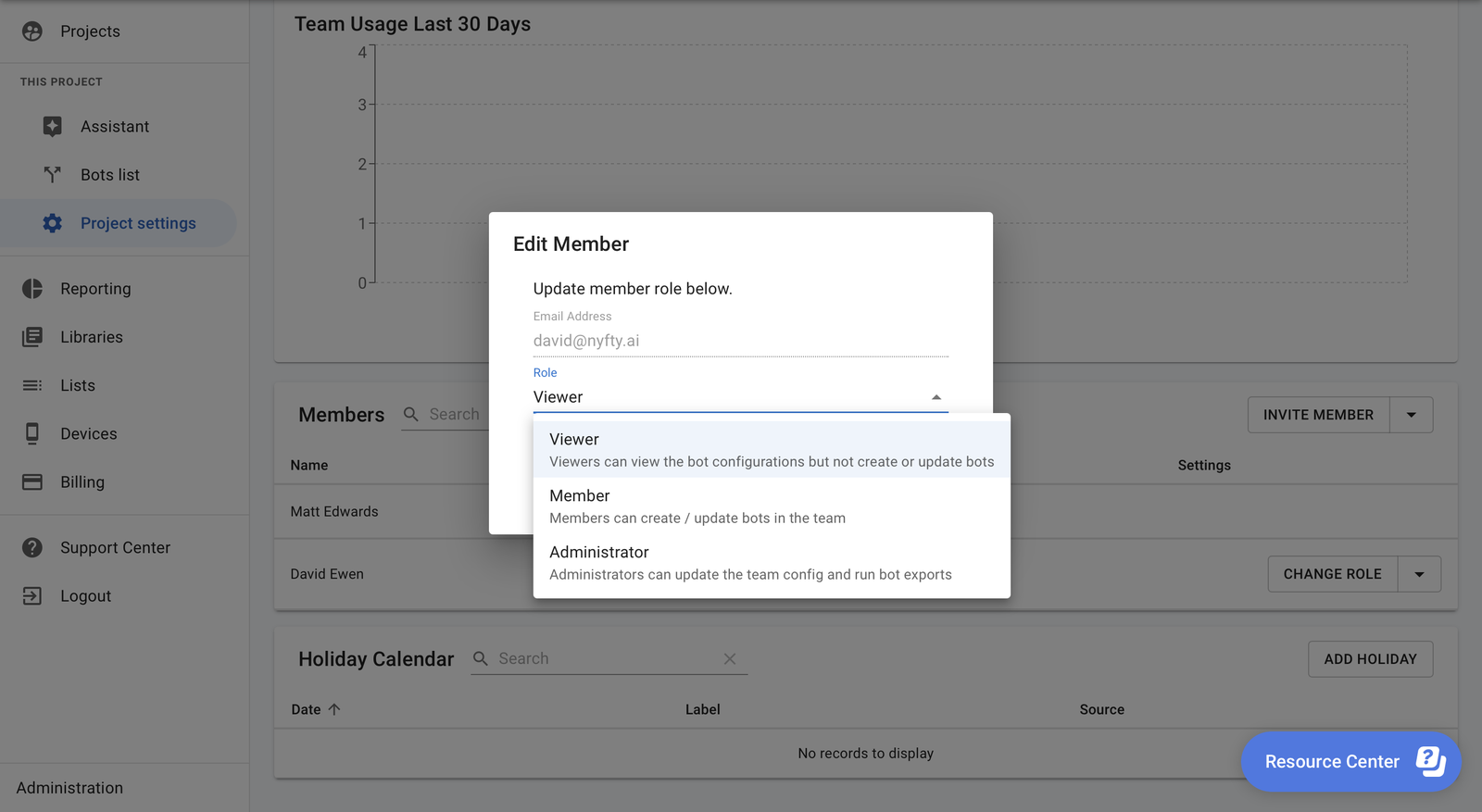Click the Logout exit icon
Viewport: 1482px width, 812px height.
coord(32,596)
